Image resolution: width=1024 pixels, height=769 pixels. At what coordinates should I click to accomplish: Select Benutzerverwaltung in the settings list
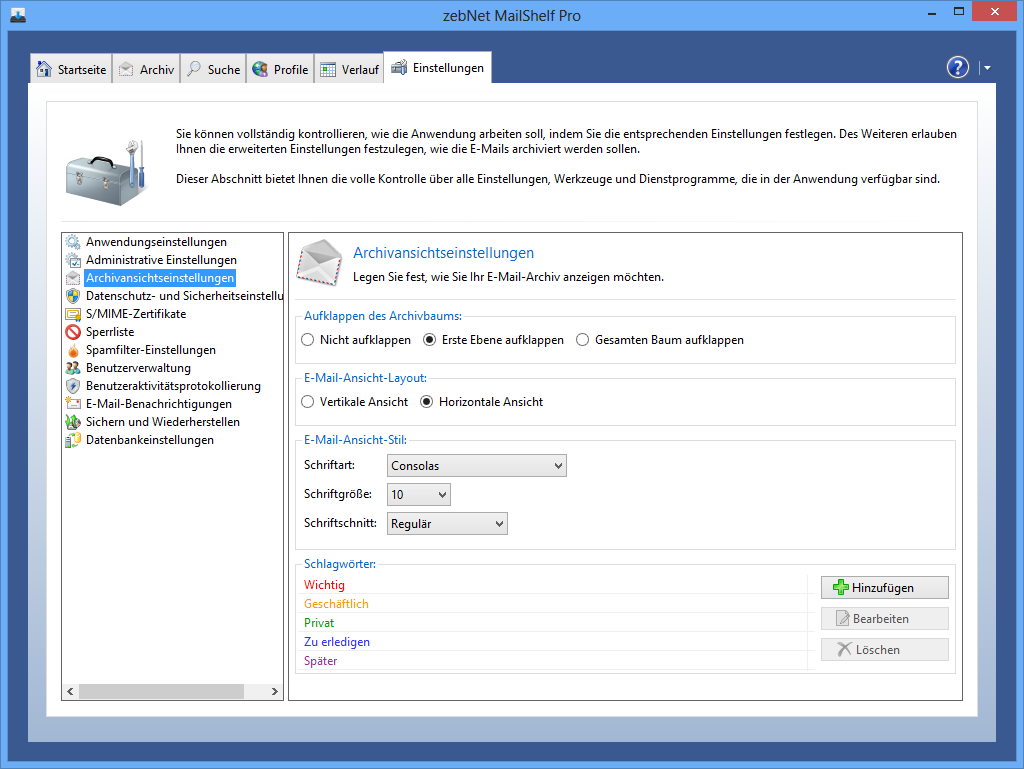click(x=138, y=368)
